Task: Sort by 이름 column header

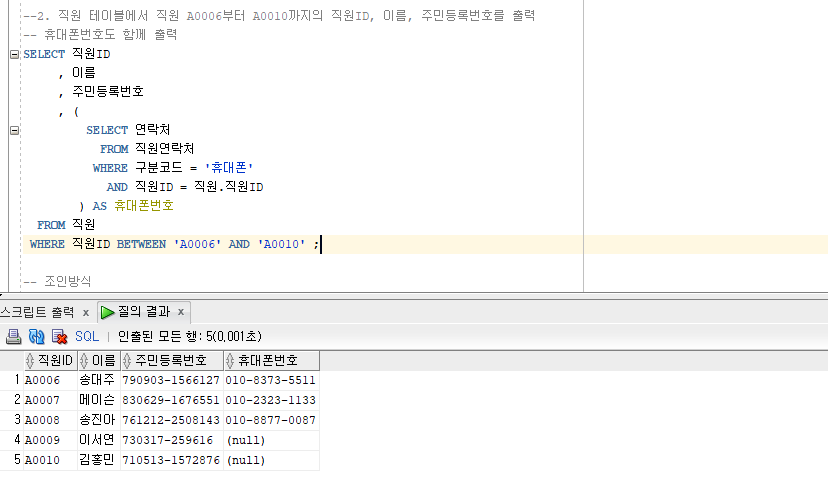Action: 99,360
